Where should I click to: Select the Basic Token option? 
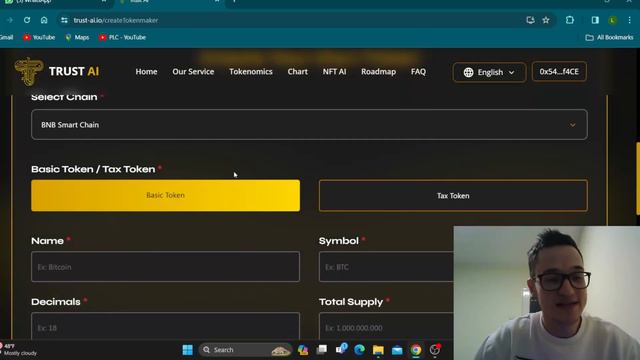pyautogui.click(x=165, y=196)
